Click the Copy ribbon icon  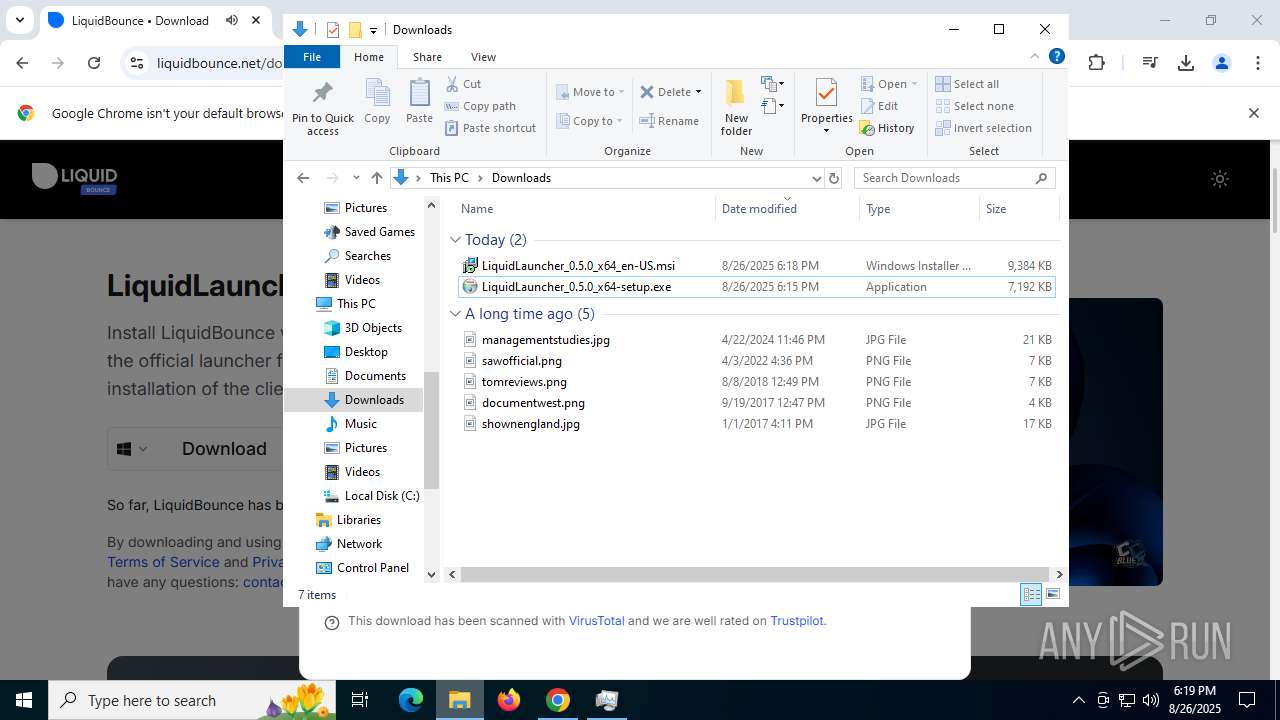point(377,101)
